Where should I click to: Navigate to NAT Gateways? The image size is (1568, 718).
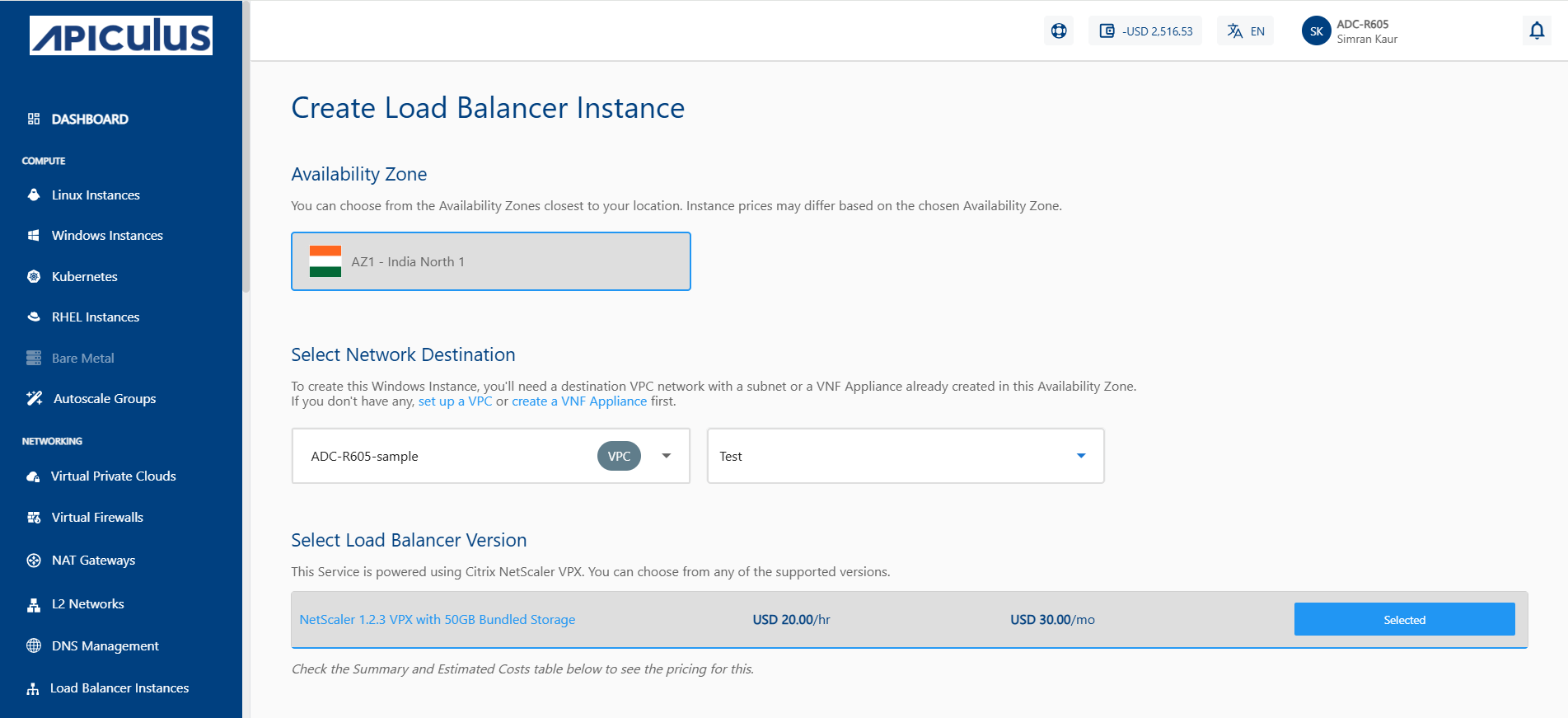[93, 560]
